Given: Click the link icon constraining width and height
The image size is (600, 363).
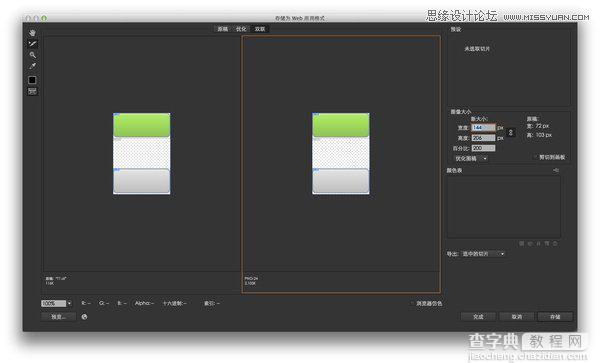Looking at the screenshot, I should (510, 132).
